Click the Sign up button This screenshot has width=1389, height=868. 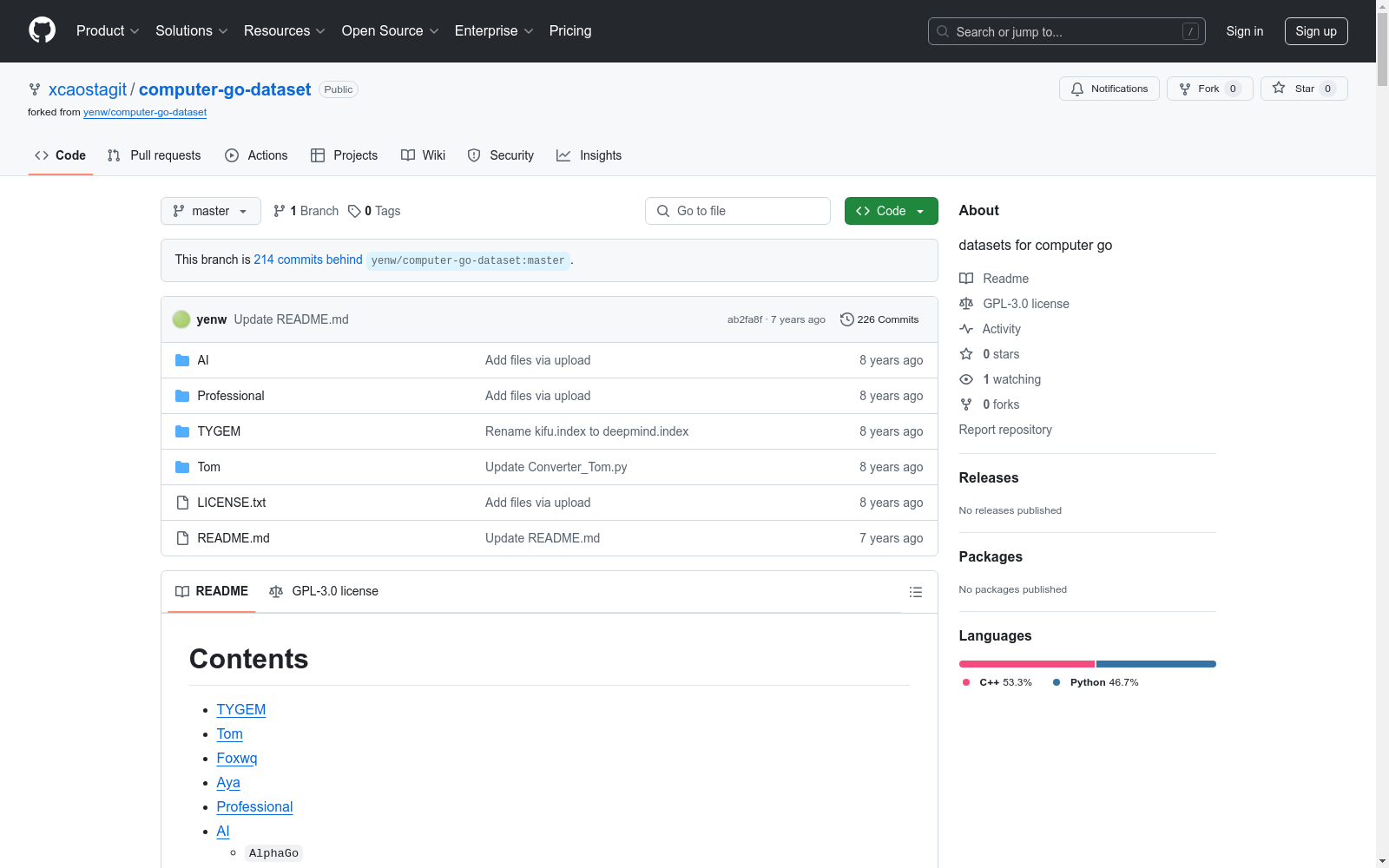[1316, 31]
